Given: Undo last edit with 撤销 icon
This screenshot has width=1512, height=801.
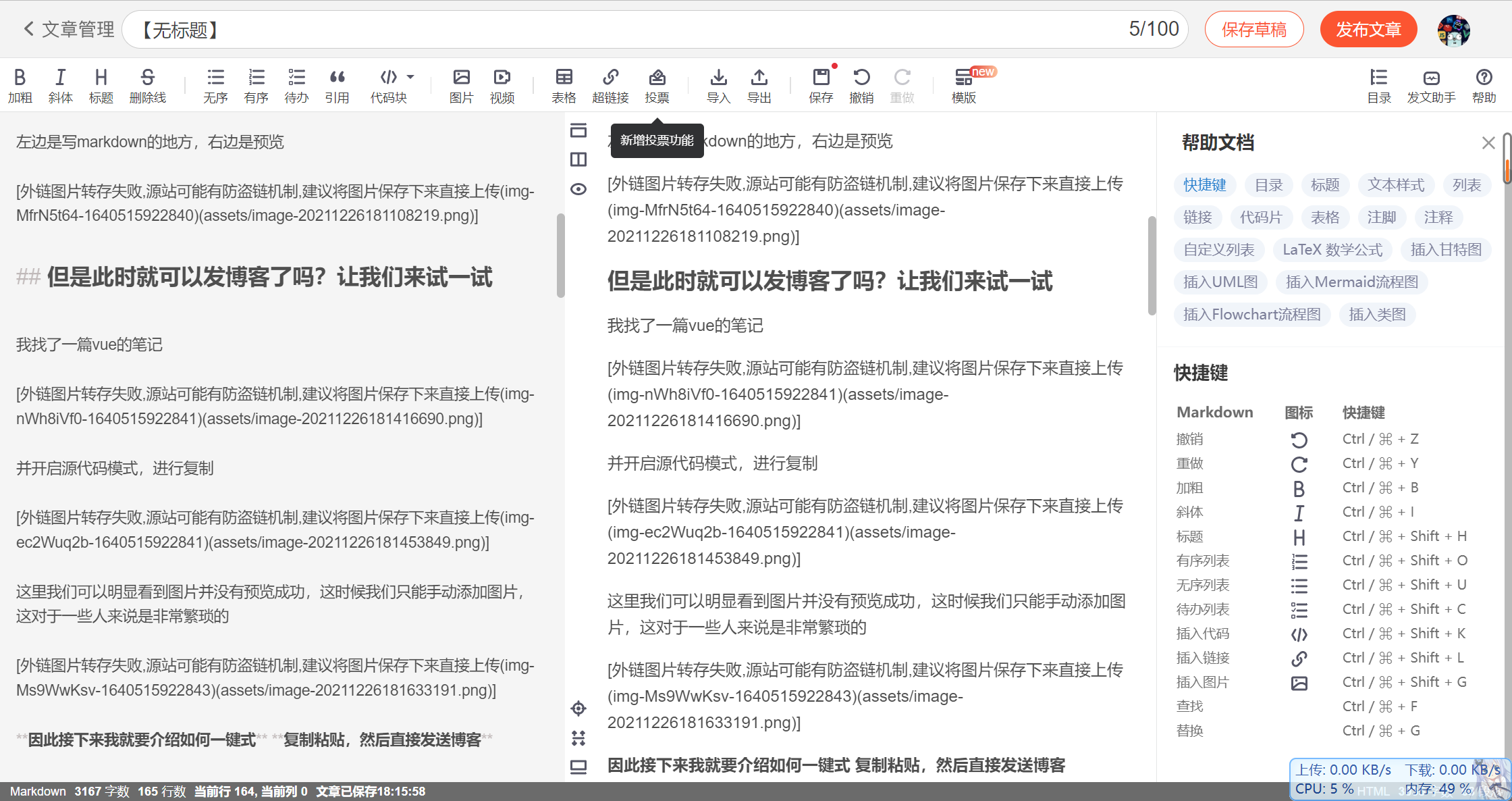Looking at the screenshot, I should pos(862,86).
